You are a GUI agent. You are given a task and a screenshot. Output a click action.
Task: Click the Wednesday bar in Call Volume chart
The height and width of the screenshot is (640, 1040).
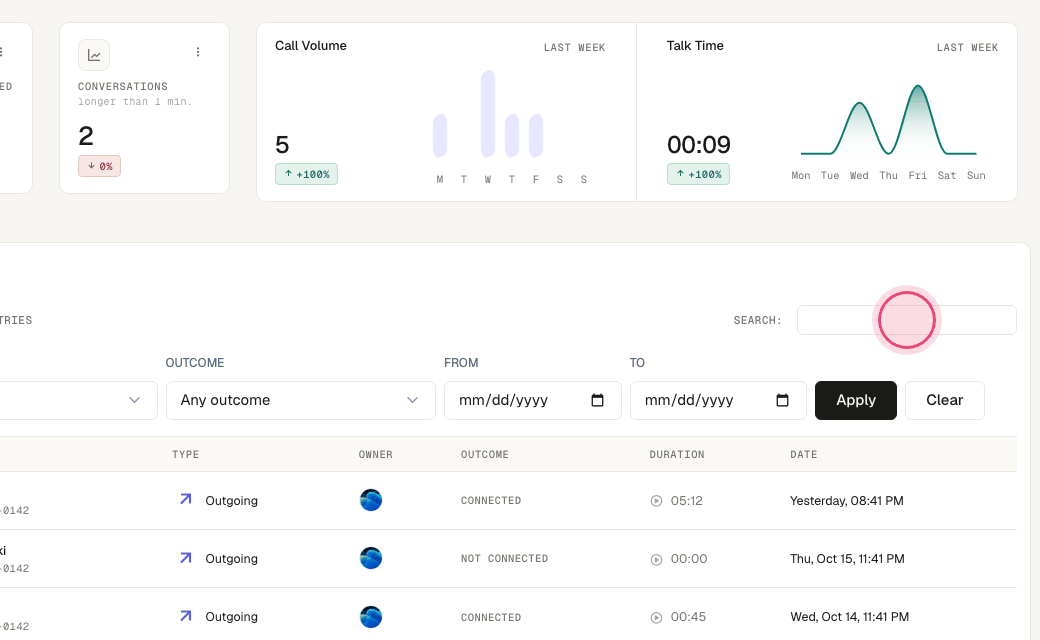[x=488, y=113]
